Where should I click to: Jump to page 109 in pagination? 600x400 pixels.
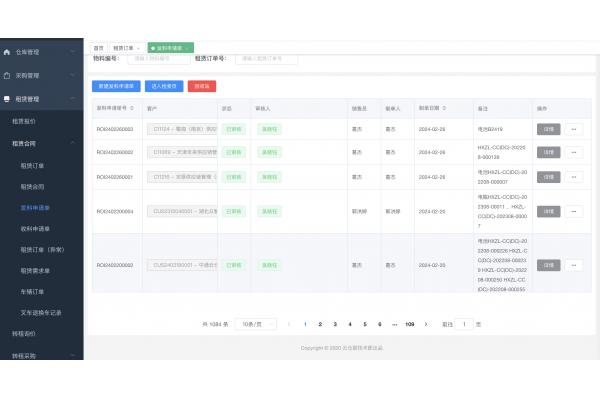point(409,324)
